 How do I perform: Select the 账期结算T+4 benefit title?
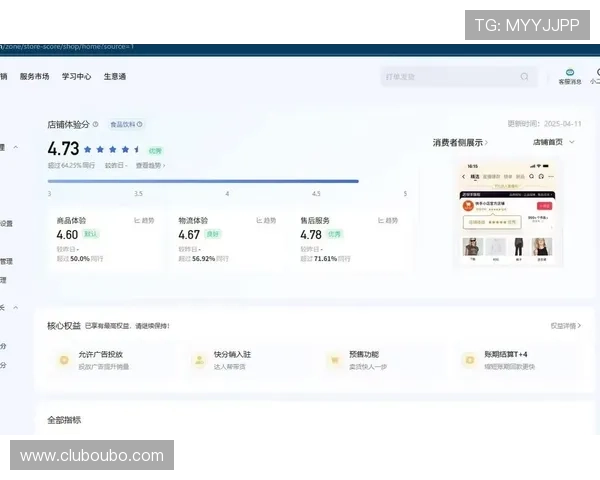(x=506, y=354)
